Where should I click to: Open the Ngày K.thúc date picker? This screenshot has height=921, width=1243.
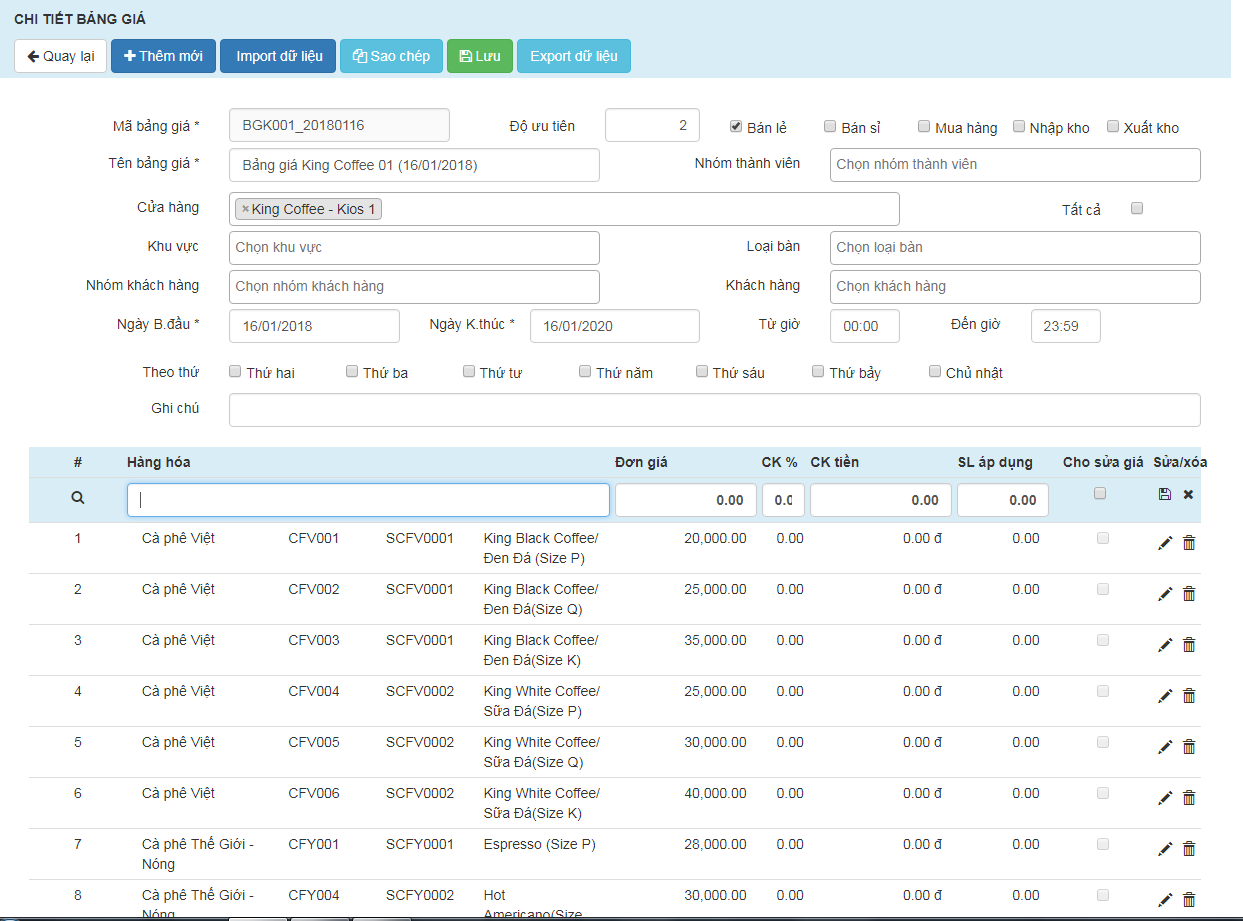pos(615,326)
